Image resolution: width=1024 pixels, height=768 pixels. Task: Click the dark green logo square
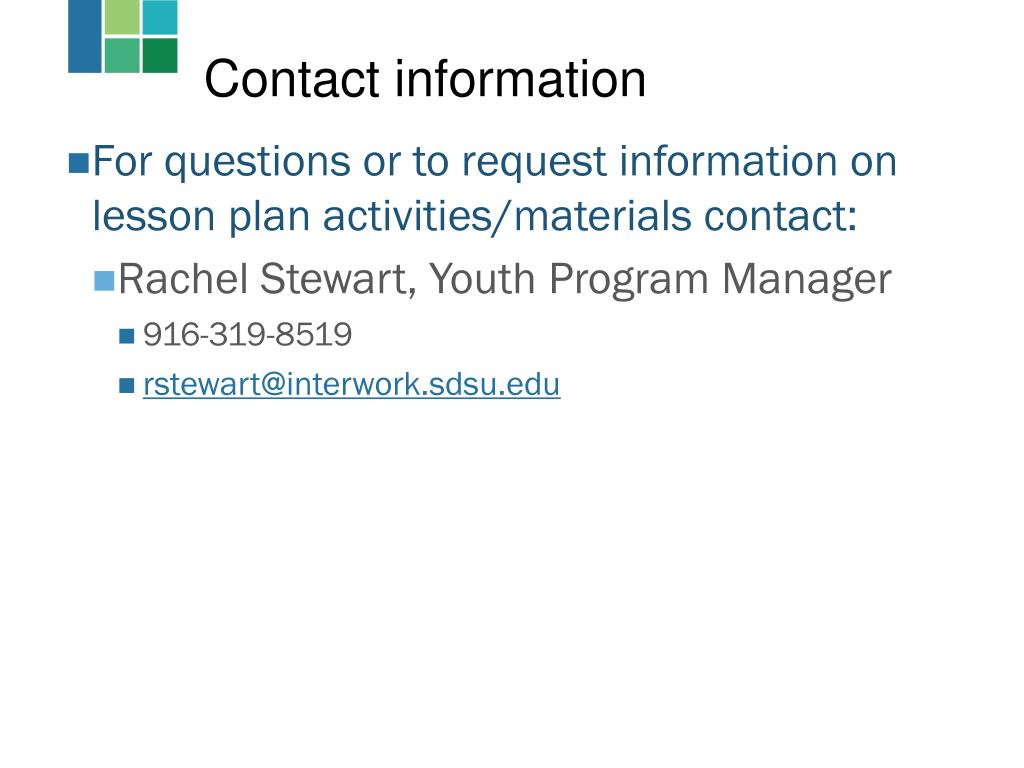click(x=160, y=56)
